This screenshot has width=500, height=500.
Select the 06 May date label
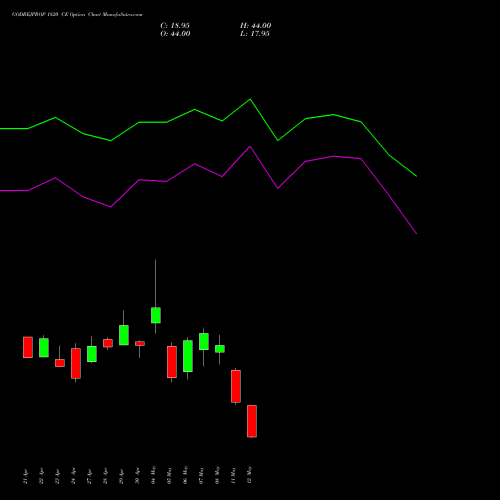186,476
